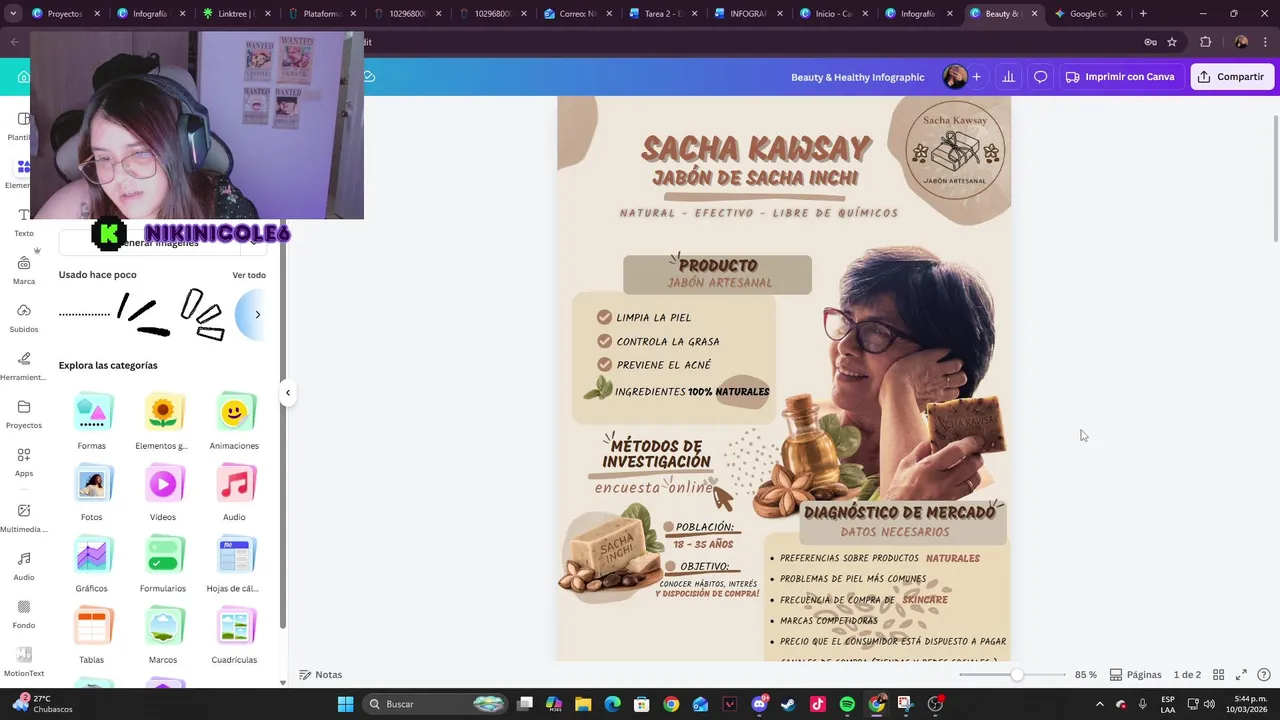Open the Subidos uploads panel
This screenshot has height=720, width=1280.
(24, 318)
